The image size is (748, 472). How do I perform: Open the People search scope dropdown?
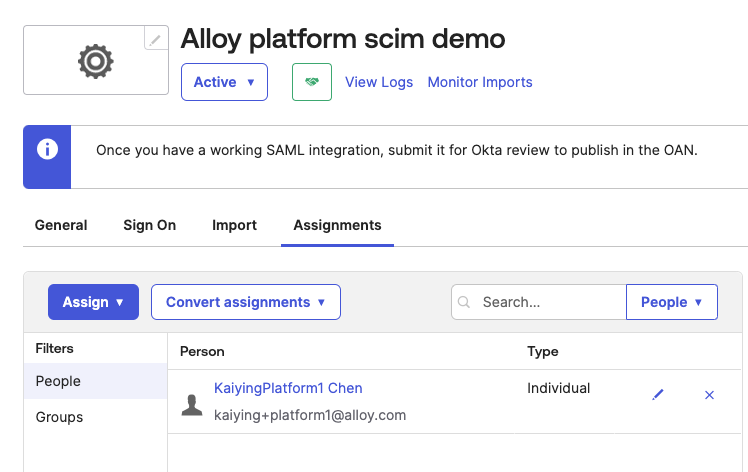(x=672, y=302)
